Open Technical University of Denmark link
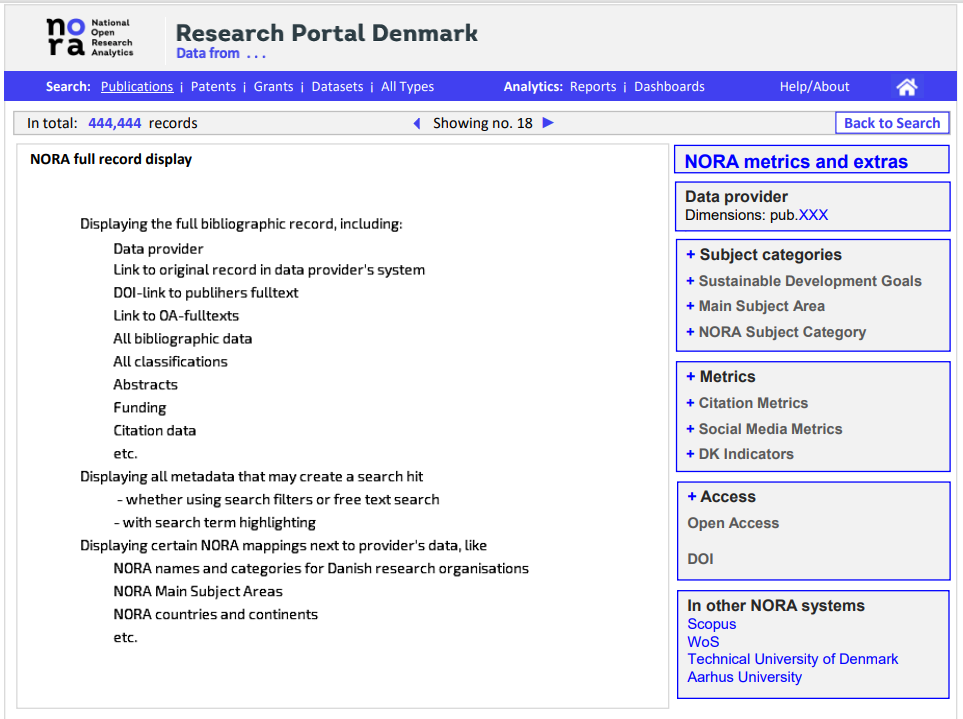 (792, 660)
